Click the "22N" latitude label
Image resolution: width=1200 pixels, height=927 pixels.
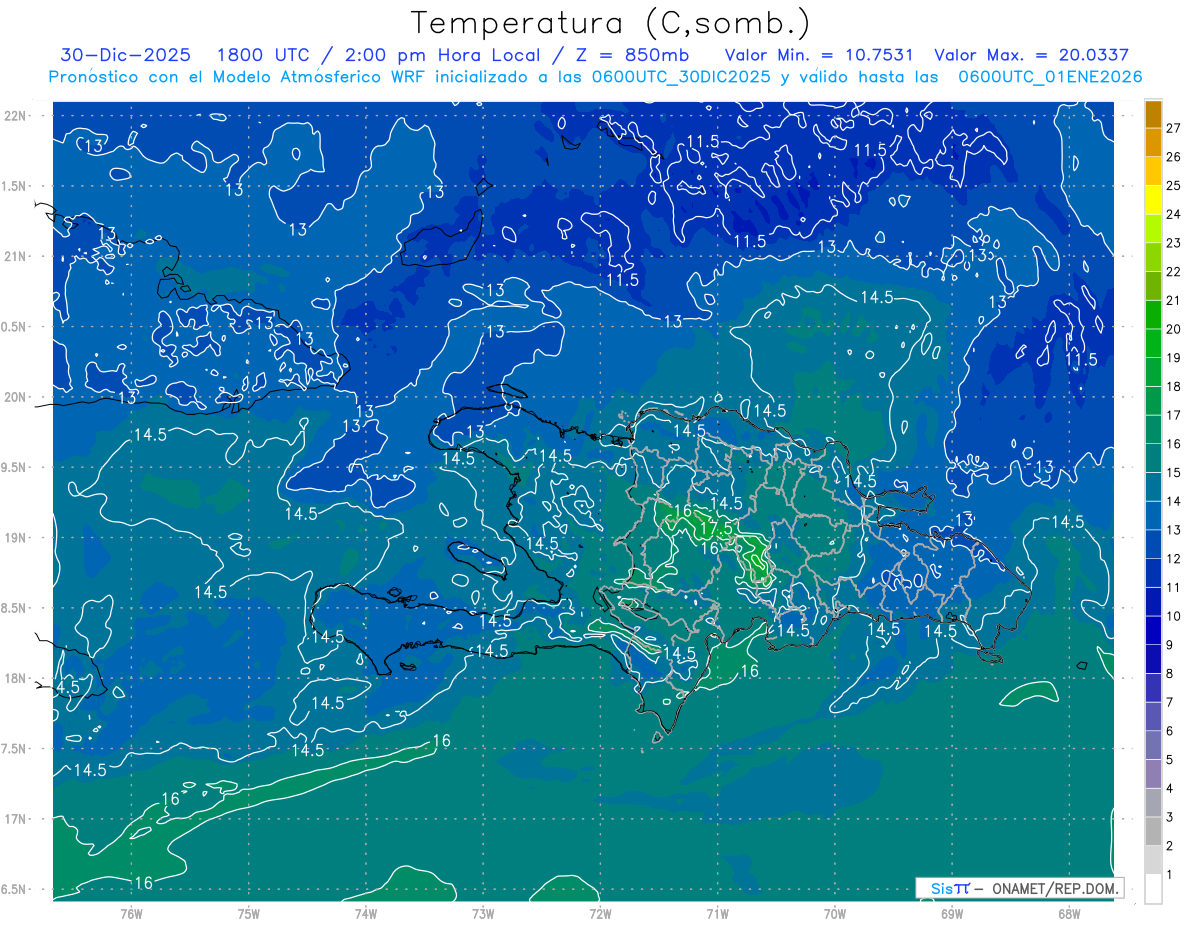(16, 116)
